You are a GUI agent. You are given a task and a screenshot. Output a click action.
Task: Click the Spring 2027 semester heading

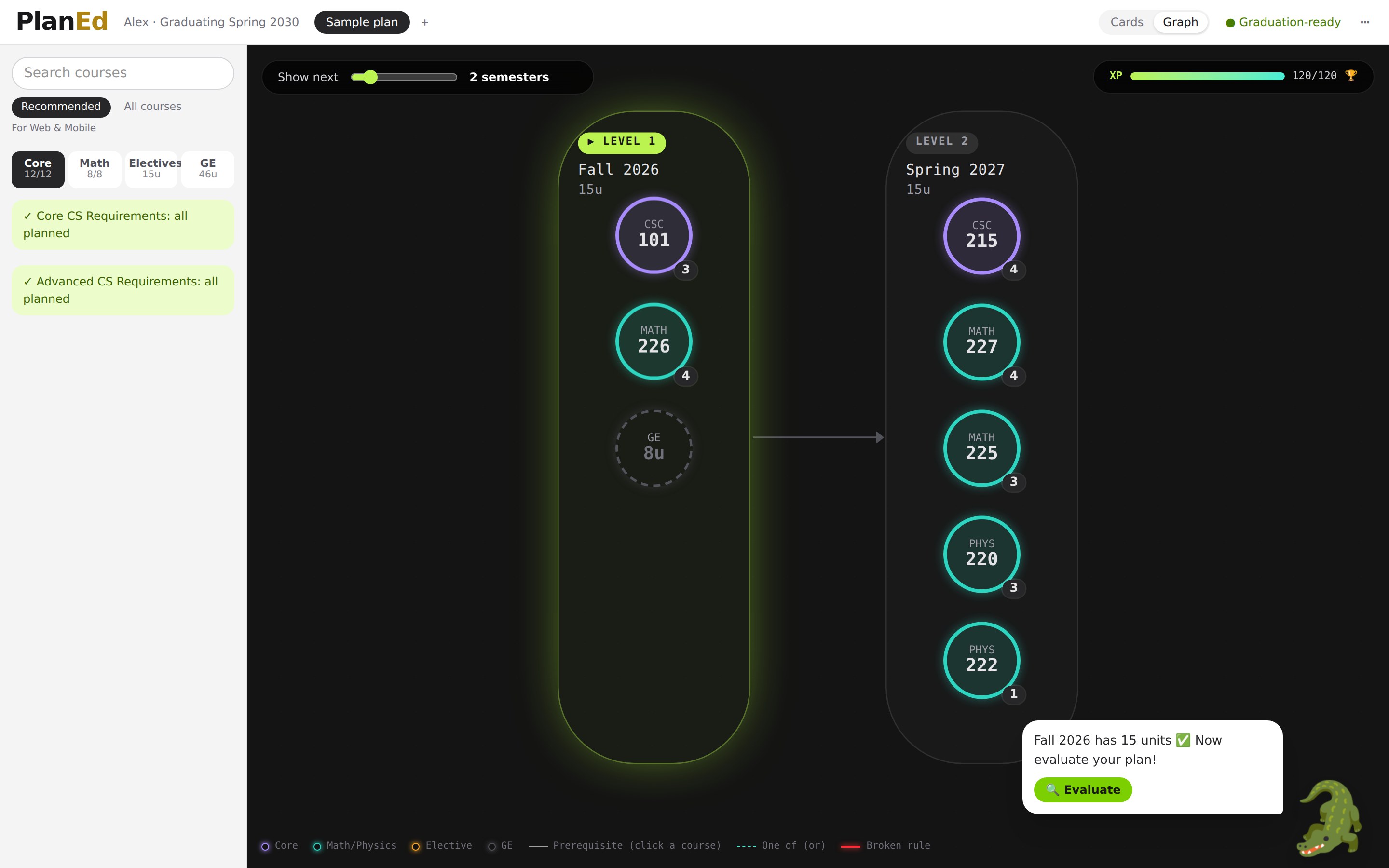pos(955,170)
